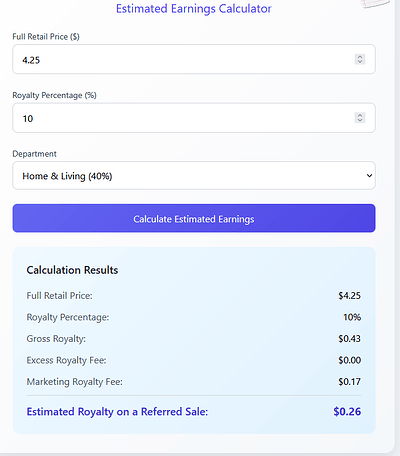Select the 10% royalty percentage result

[x=352, y=317]
